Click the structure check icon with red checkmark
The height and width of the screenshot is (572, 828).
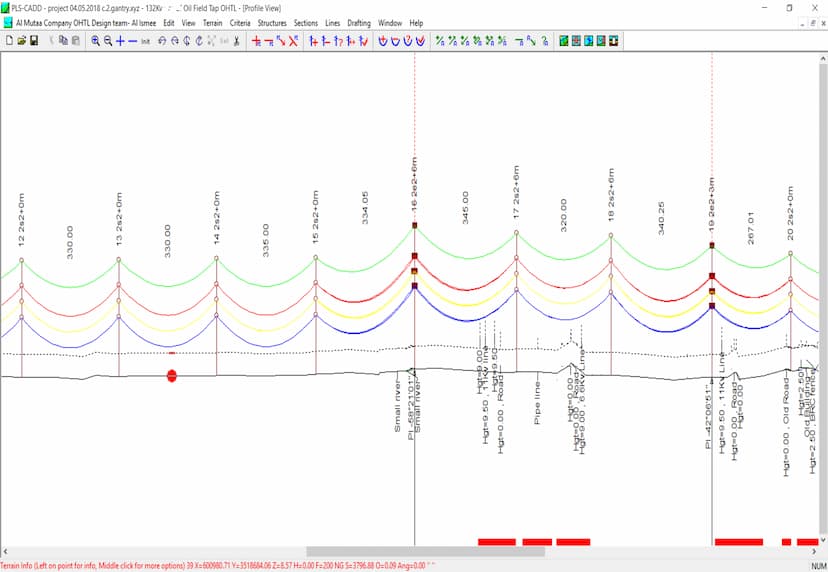(x=363, y=41)
